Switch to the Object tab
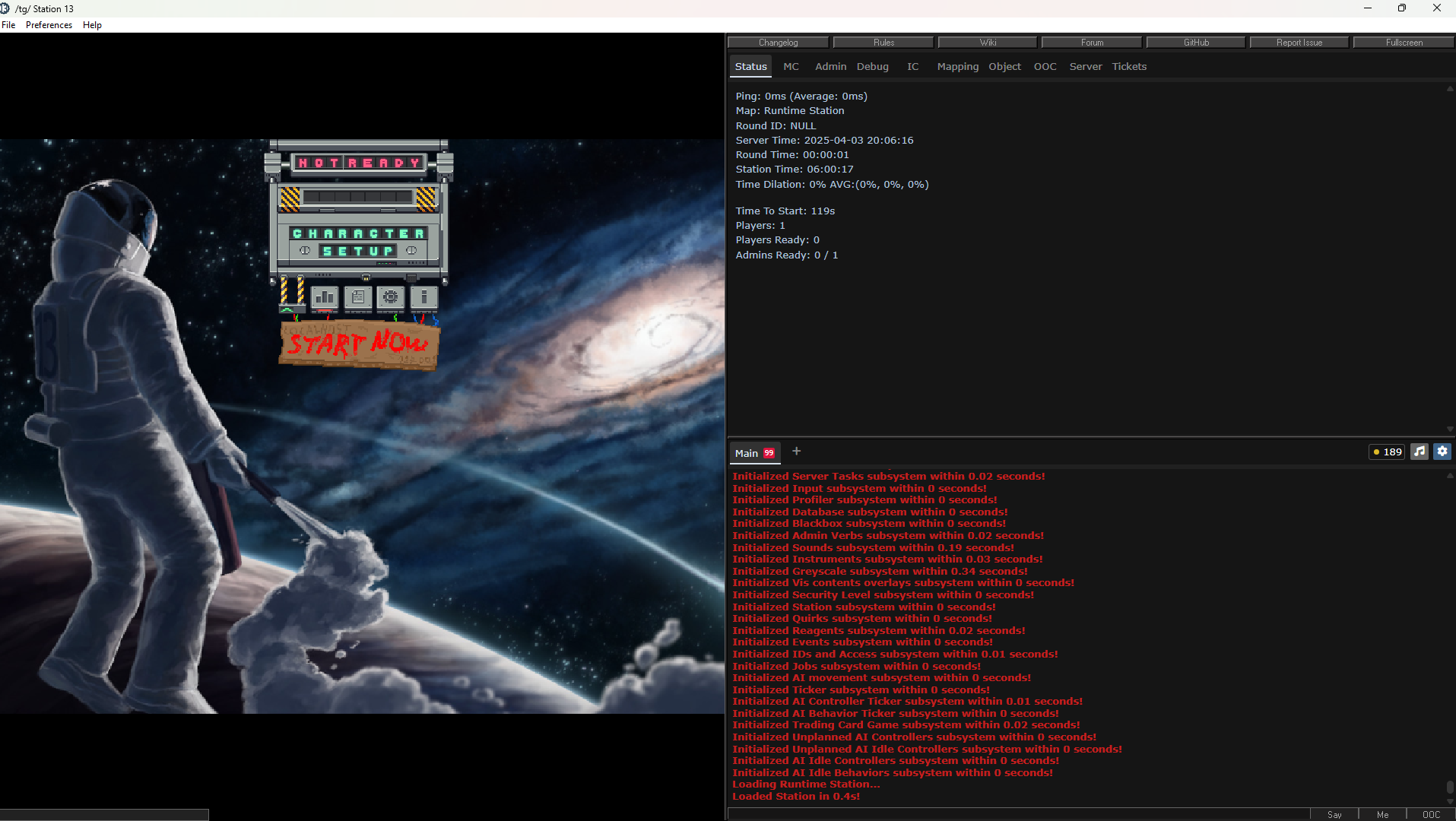1456x821 pixels. tap(1004, 66)
